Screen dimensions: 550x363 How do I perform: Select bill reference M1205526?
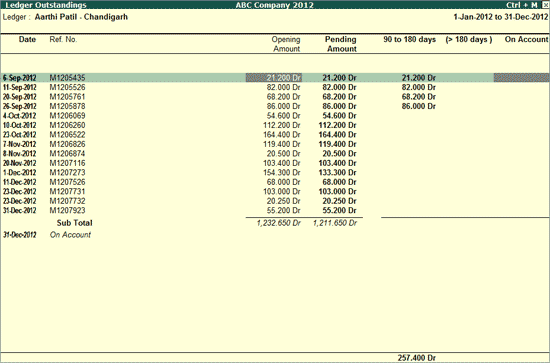pos(67,87)
